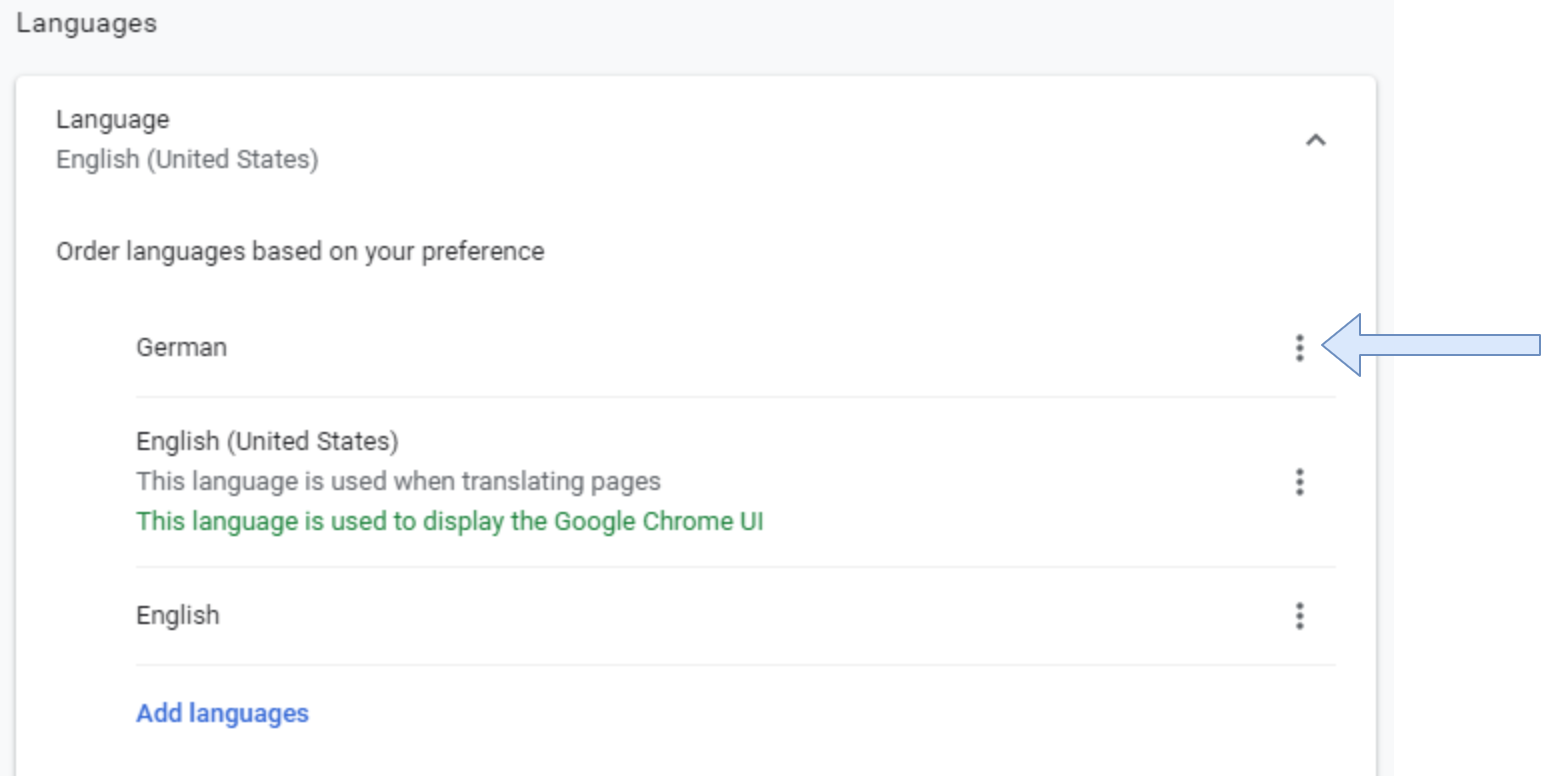1542x778 pixels.
Task: Click the divider line above Add languages
Action: 735,665
